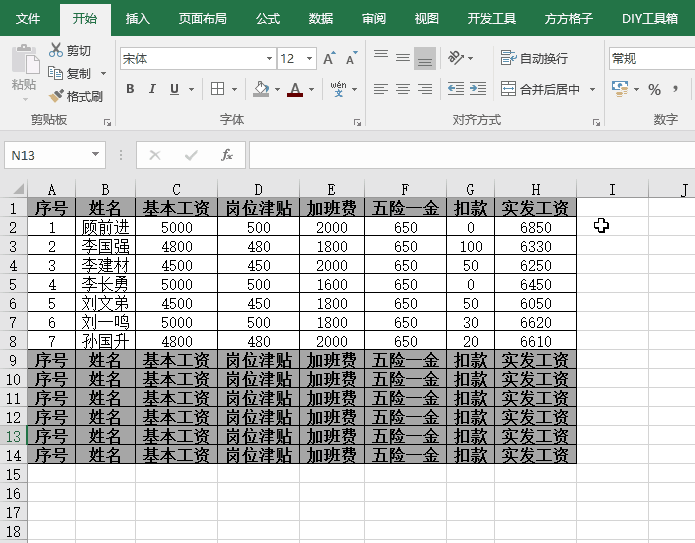Toggle left horizontal text alignment
The height and width of the screenshot is (543, 695).
[381, 89]
